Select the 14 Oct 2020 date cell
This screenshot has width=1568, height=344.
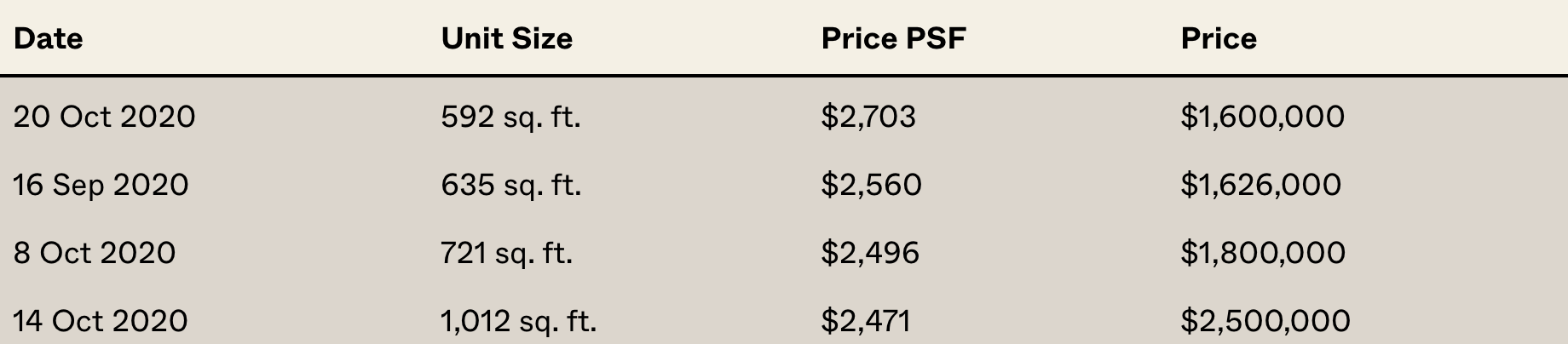tap(101, 321)
